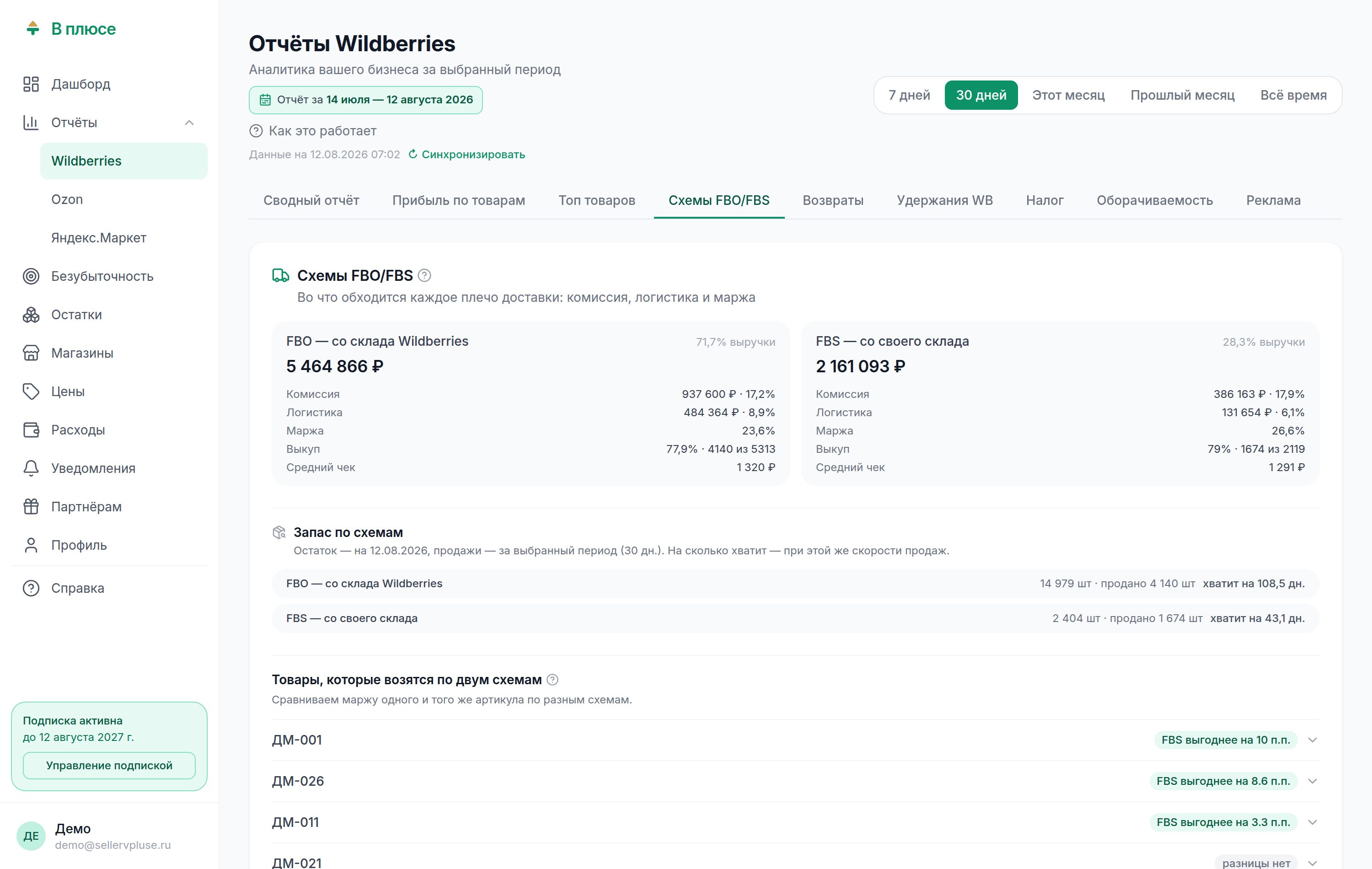Open the Дашборд dashboard grid icon
1372x869 pixels.
pos(31,84)
